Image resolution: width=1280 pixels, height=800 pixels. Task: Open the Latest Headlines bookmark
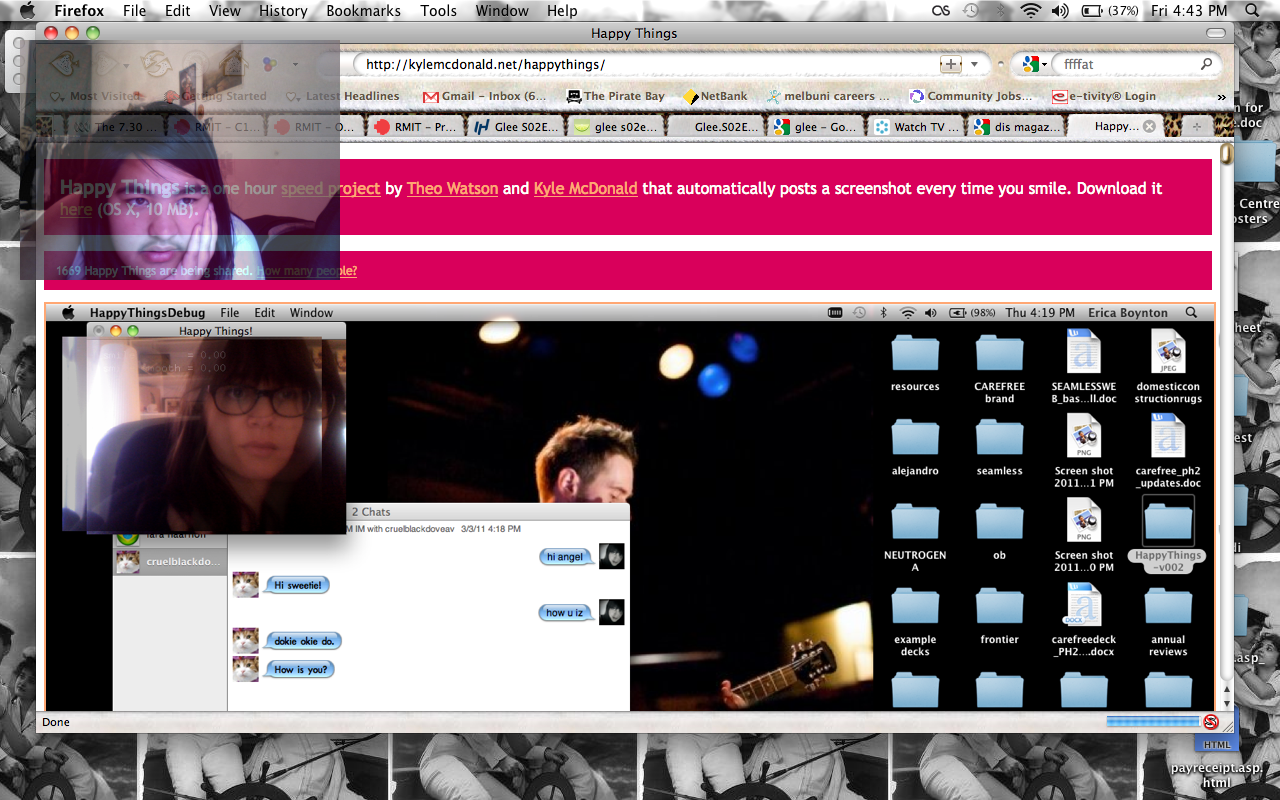coord(343,97)
